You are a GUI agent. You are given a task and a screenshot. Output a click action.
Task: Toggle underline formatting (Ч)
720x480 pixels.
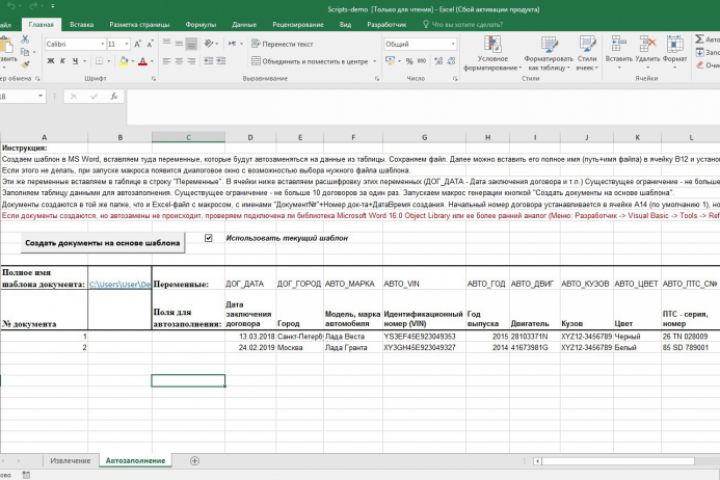[x=75, y=61]
